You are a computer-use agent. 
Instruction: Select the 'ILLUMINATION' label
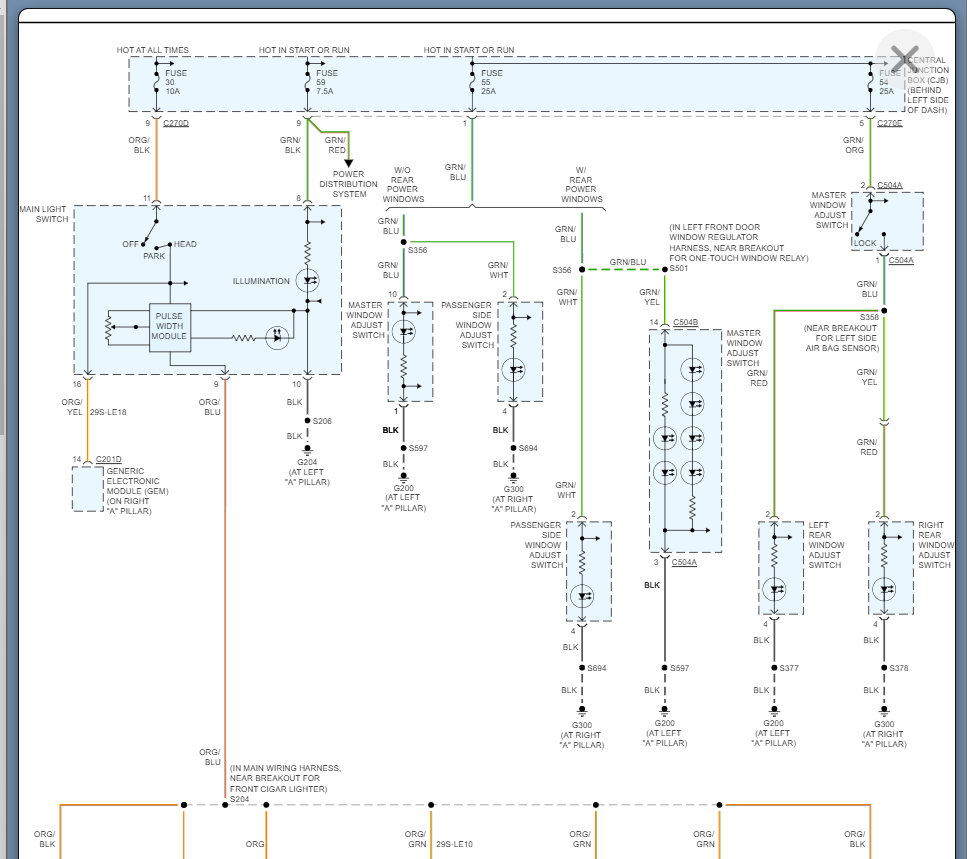[x=261, y=281]
